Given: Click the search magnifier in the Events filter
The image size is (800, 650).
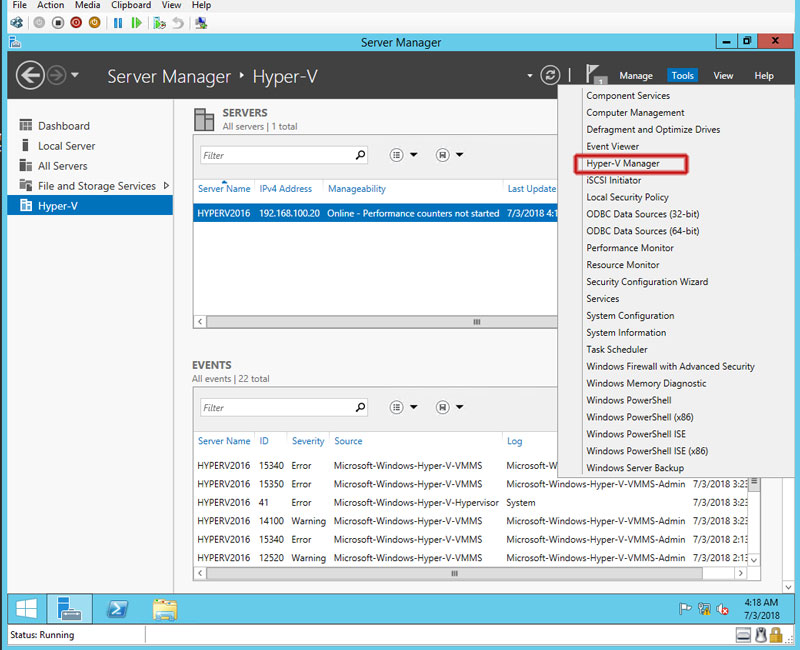Looking at the screenshot, I should [x=361, y=407].
